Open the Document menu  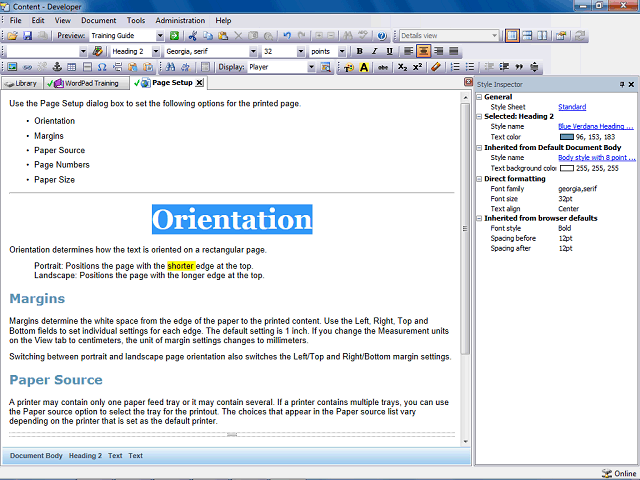[98, 20]
